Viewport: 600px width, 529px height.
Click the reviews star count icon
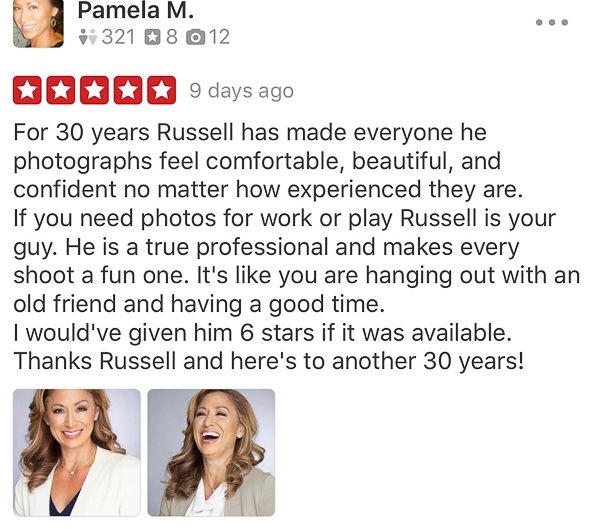152,37
